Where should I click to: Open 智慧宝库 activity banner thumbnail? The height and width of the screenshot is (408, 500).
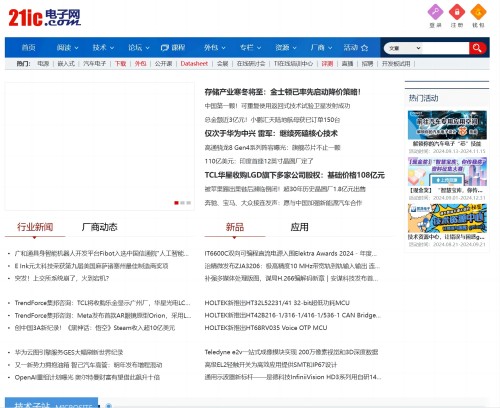pos(447,172)
